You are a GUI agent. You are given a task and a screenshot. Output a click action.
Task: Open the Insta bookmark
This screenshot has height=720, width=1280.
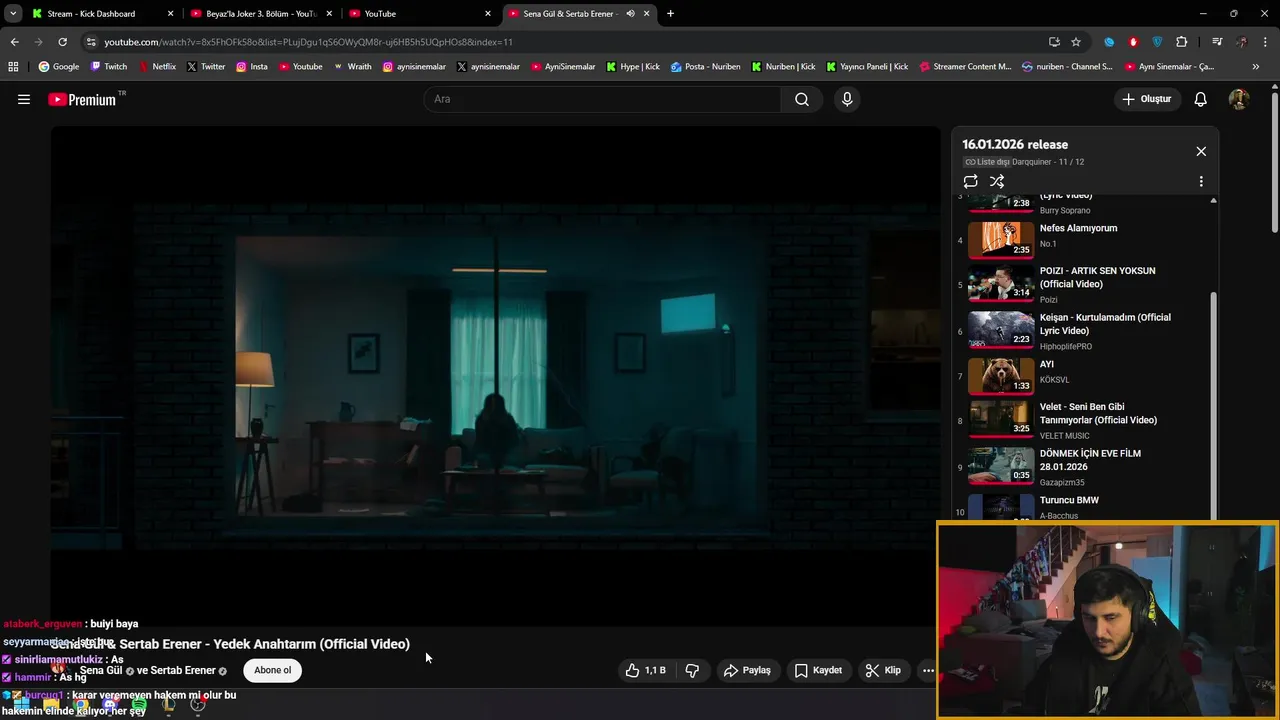coord(251,67)
